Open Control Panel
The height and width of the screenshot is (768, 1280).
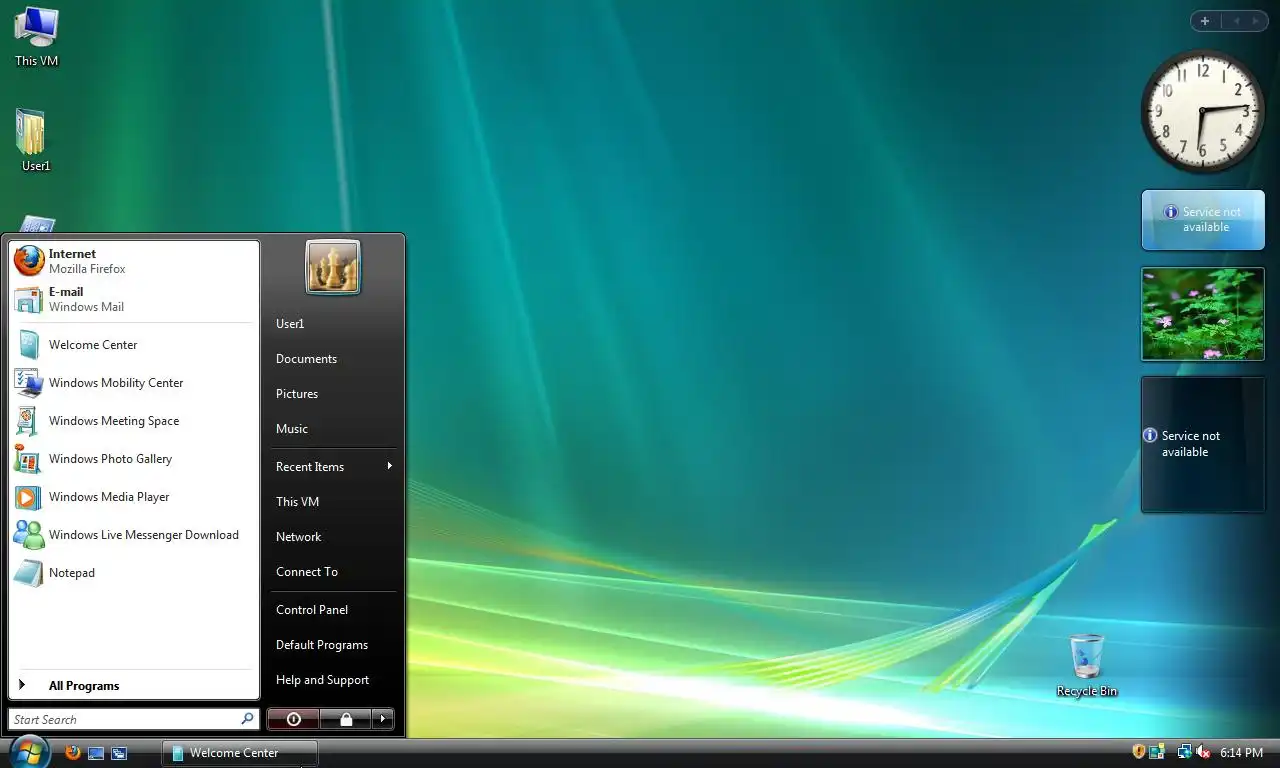click(x=333, y=610)
